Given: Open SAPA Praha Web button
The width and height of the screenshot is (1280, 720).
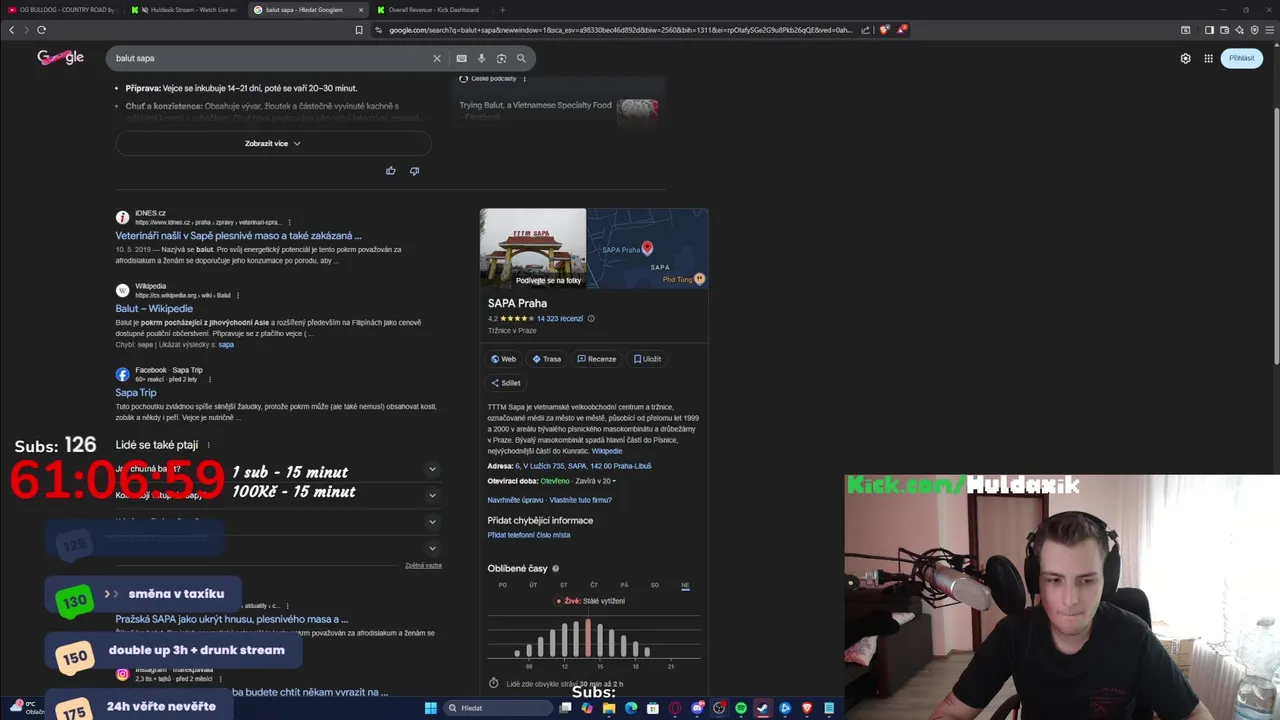Looking at the screenshot, I should point(504,359).
